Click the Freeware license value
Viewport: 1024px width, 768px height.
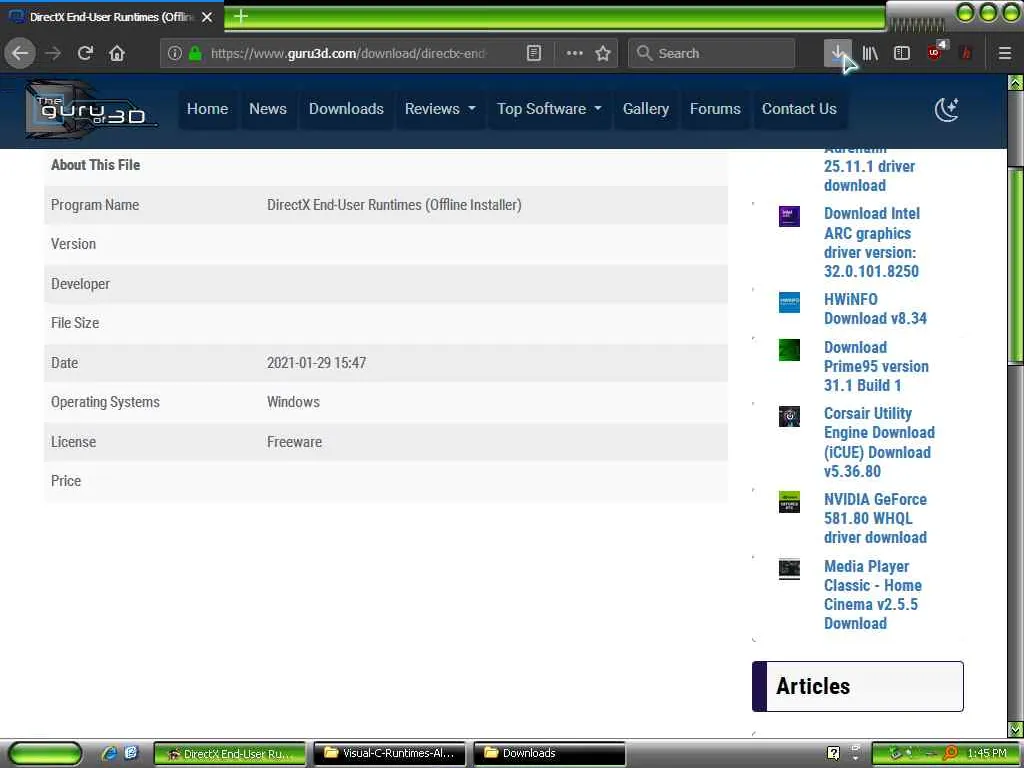pos(294,442)
